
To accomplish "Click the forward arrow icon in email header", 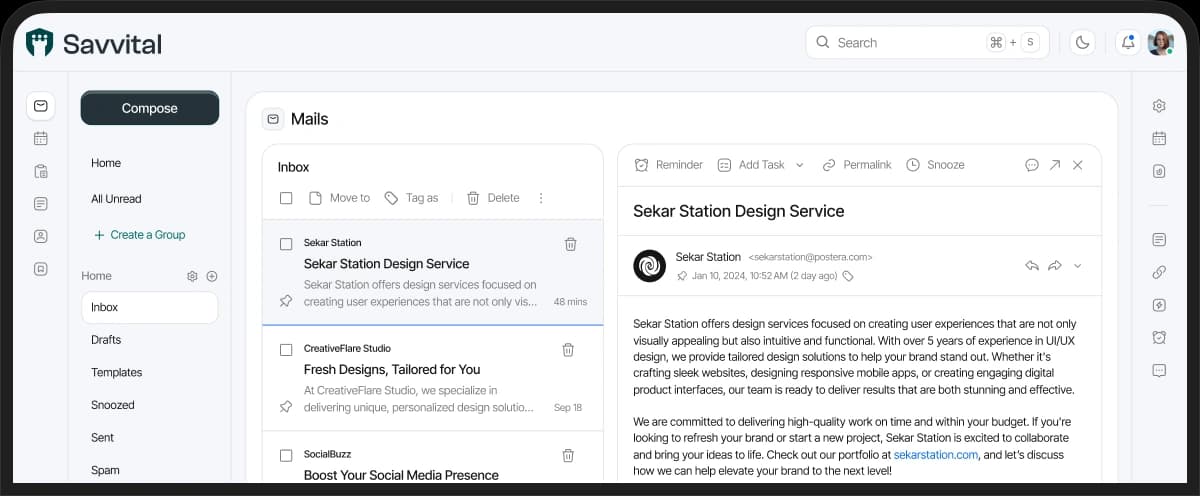I will click(x=1054, y=266).
